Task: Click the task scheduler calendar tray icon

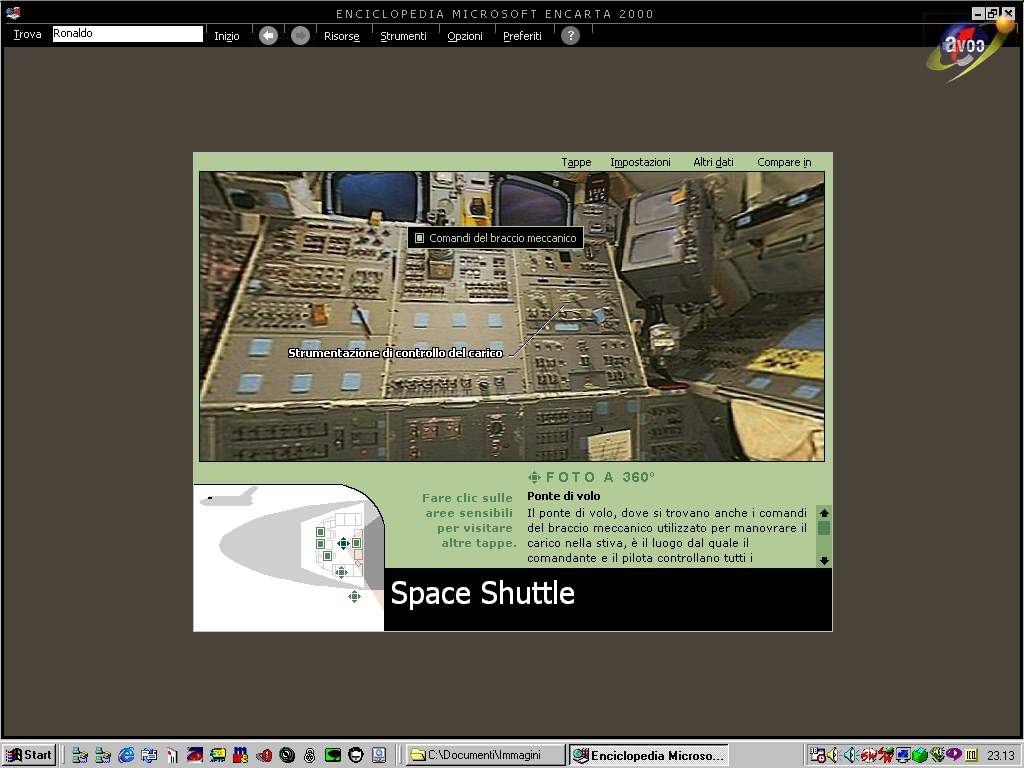Action: 817,756
